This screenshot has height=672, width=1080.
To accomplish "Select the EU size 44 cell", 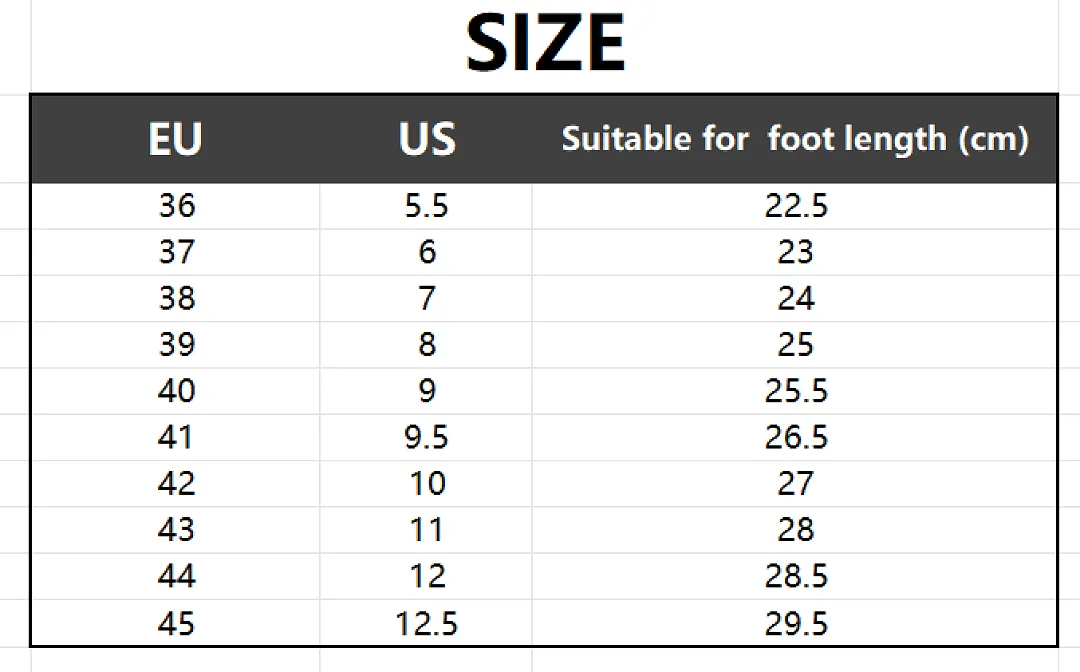I will click(176, 575).
